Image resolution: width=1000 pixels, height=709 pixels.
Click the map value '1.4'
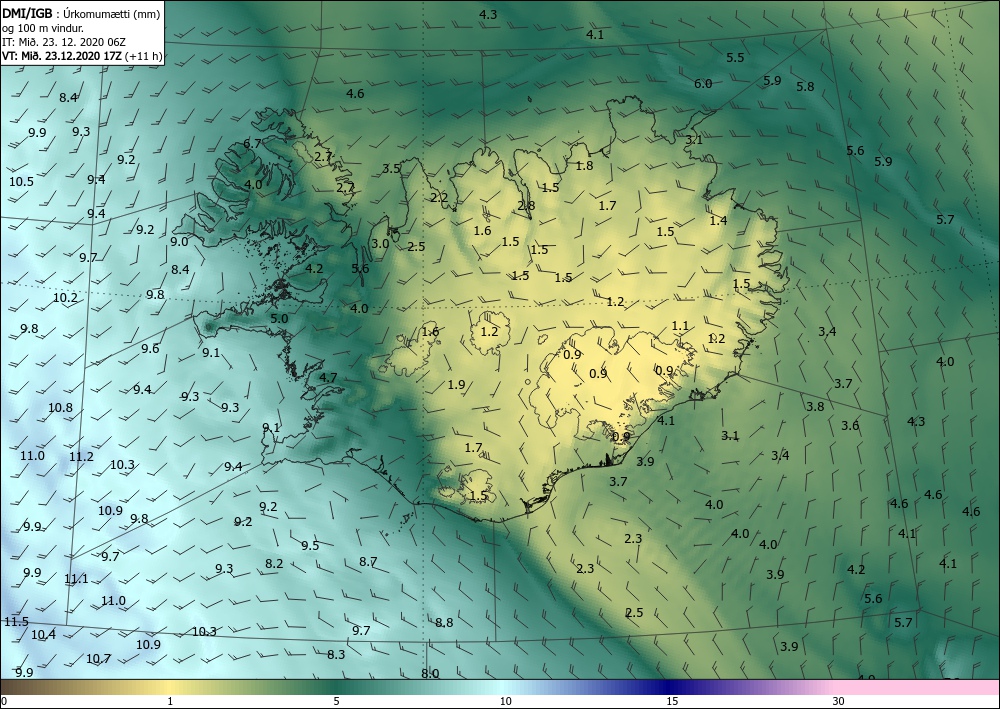coord(718,221)
